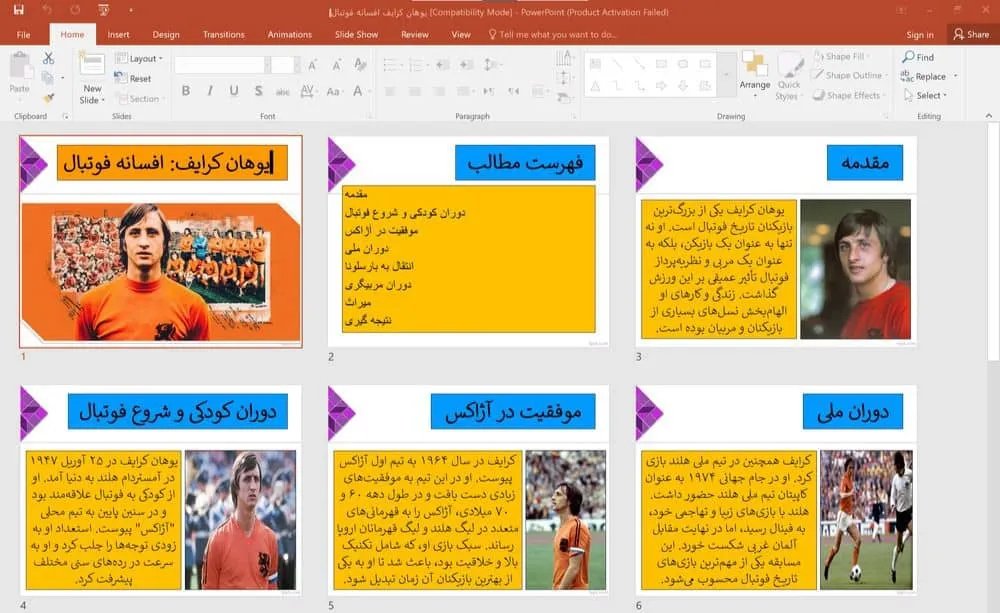Save the presentation with the floppy icon
This screenshot has width=1000, height=613.
[18, 10]
